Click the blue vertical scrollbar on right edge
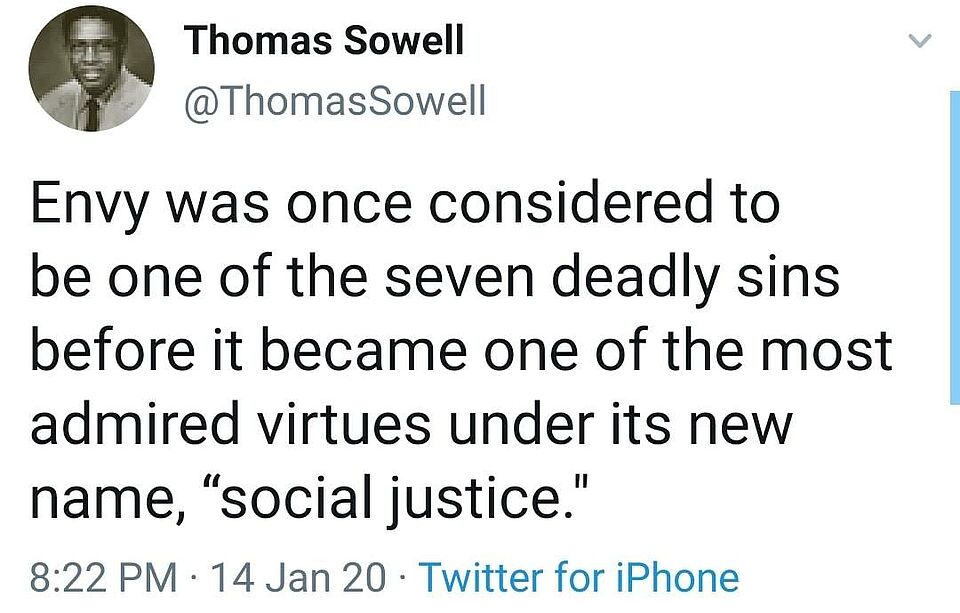 955,247
